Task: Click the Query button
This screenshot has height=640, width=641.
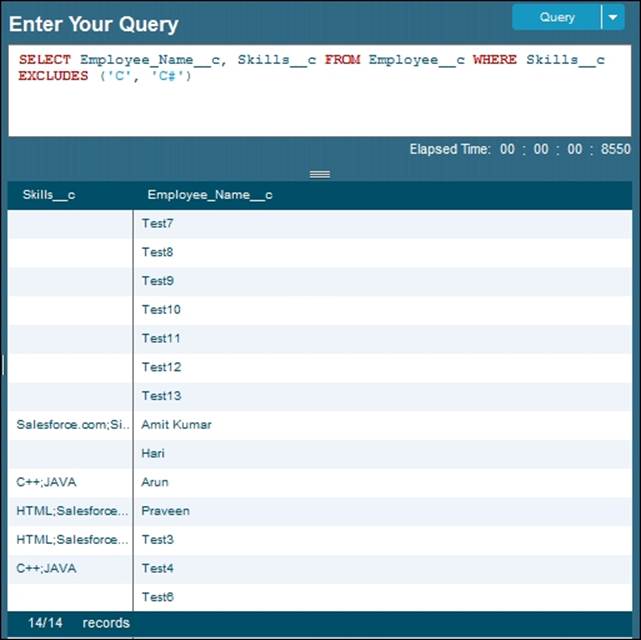Action: [x=557, y=17]
